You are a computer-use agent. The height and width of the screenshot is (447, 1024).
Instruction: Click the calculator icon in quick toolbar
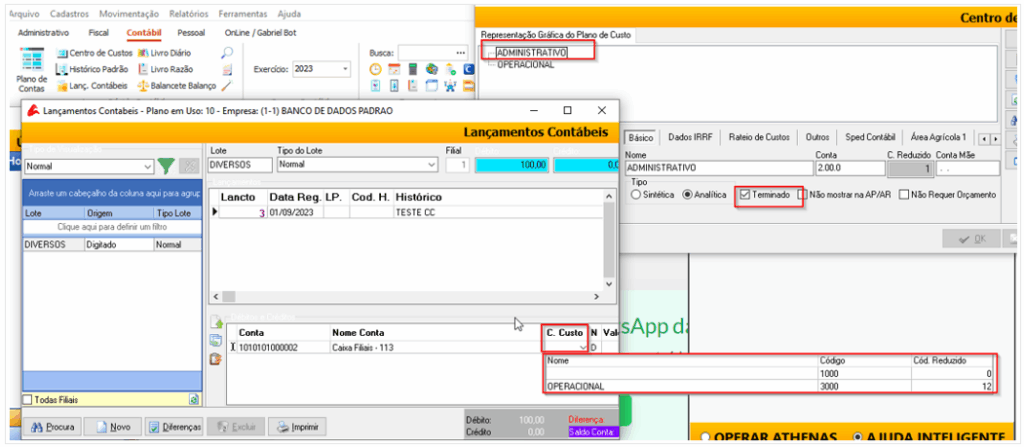pyautogui.click(x=412, y=69)
